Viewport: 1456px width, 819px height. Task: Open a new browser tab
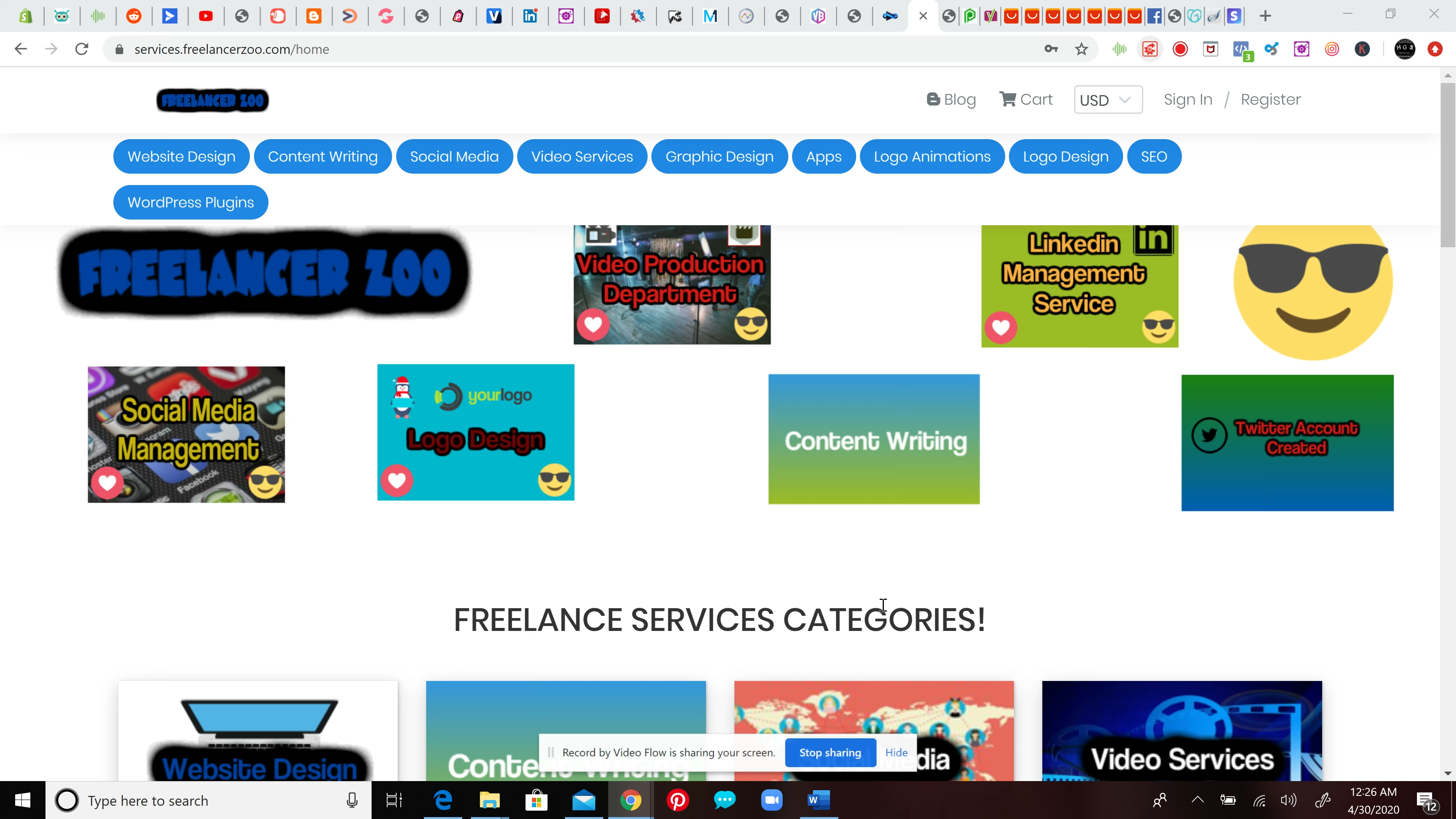1266,16
